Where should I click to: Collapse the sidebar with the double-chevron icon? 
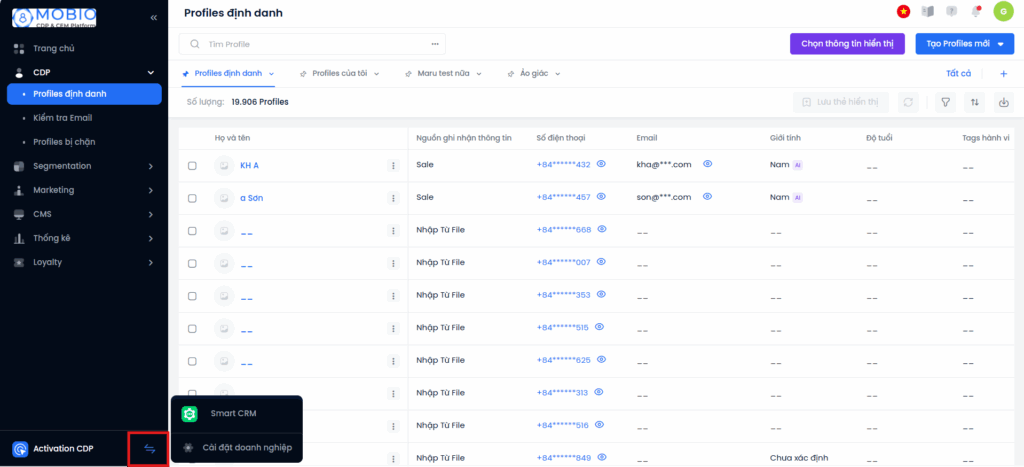coord(153,18)
